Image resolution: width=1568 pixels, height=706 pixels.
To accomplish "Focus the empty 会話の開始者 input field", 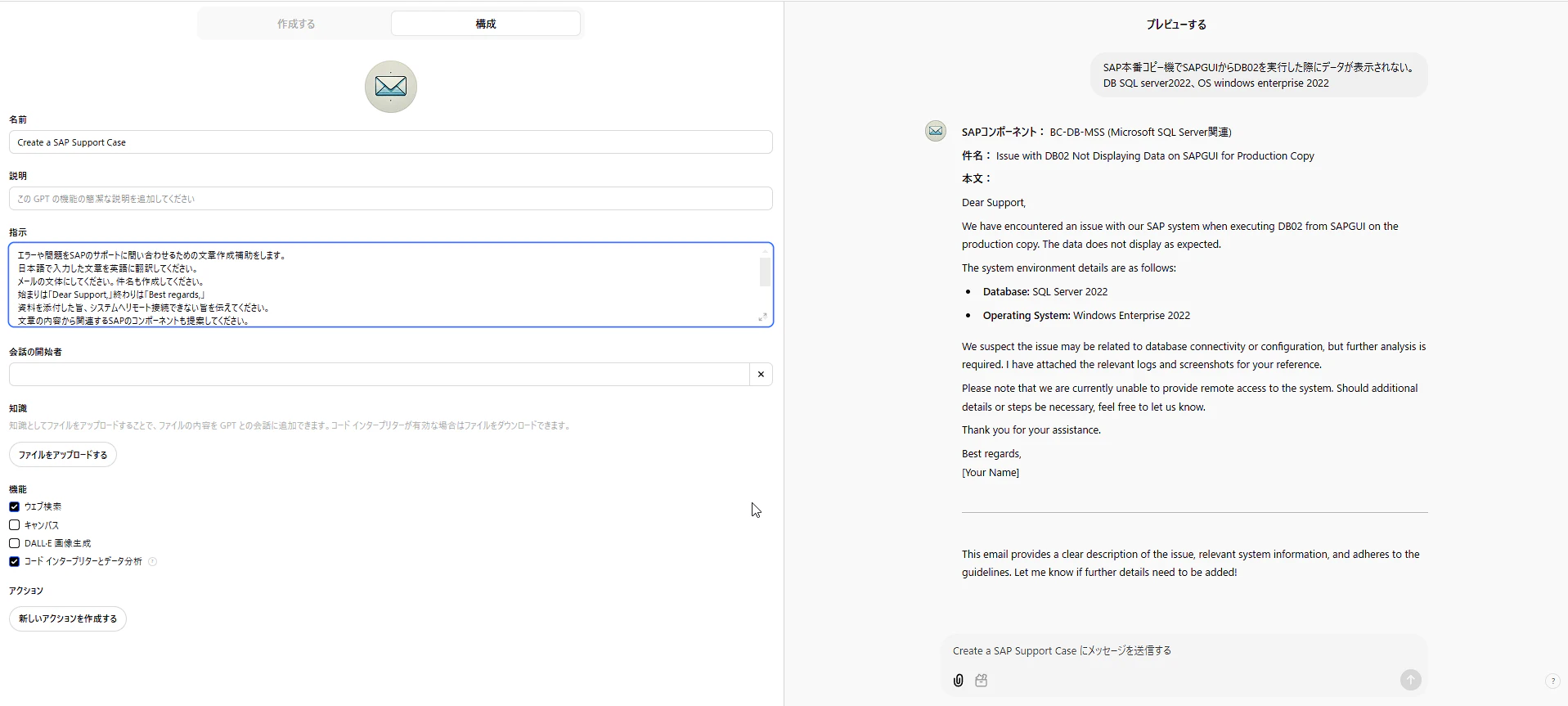I will click(x=379, y=375).
